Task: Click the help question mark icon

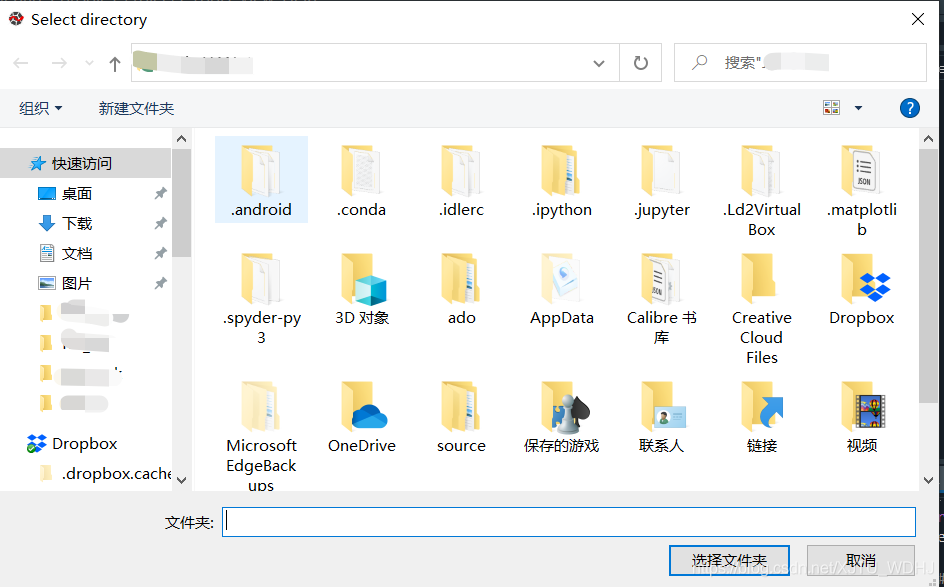Action: click(909, 108)
